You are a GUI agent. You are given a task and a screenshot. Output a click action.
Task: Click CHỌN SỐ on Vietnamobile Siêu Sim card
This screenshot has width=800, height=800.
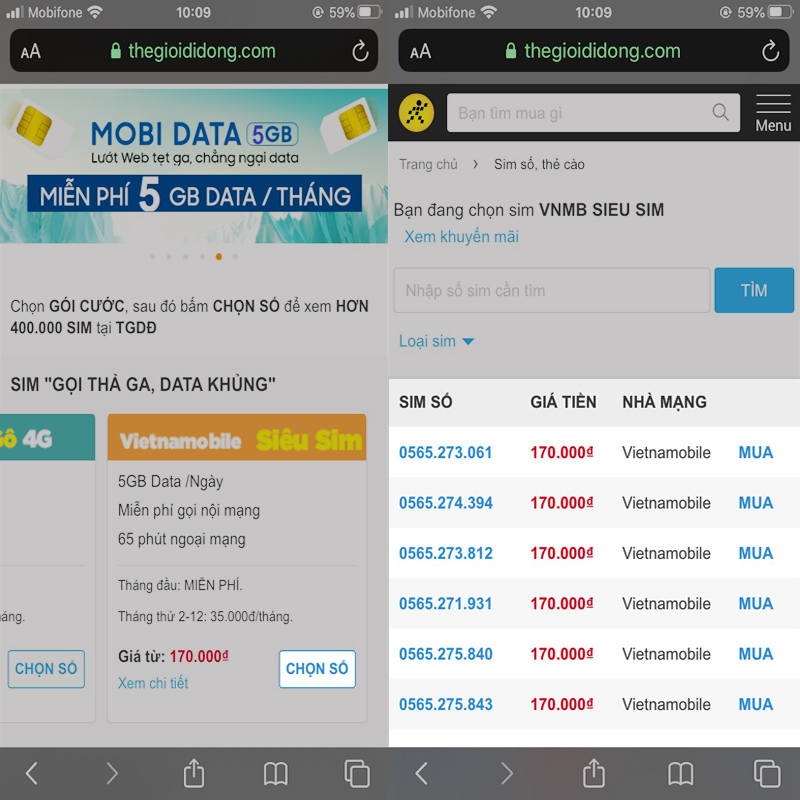coord(317,668)
